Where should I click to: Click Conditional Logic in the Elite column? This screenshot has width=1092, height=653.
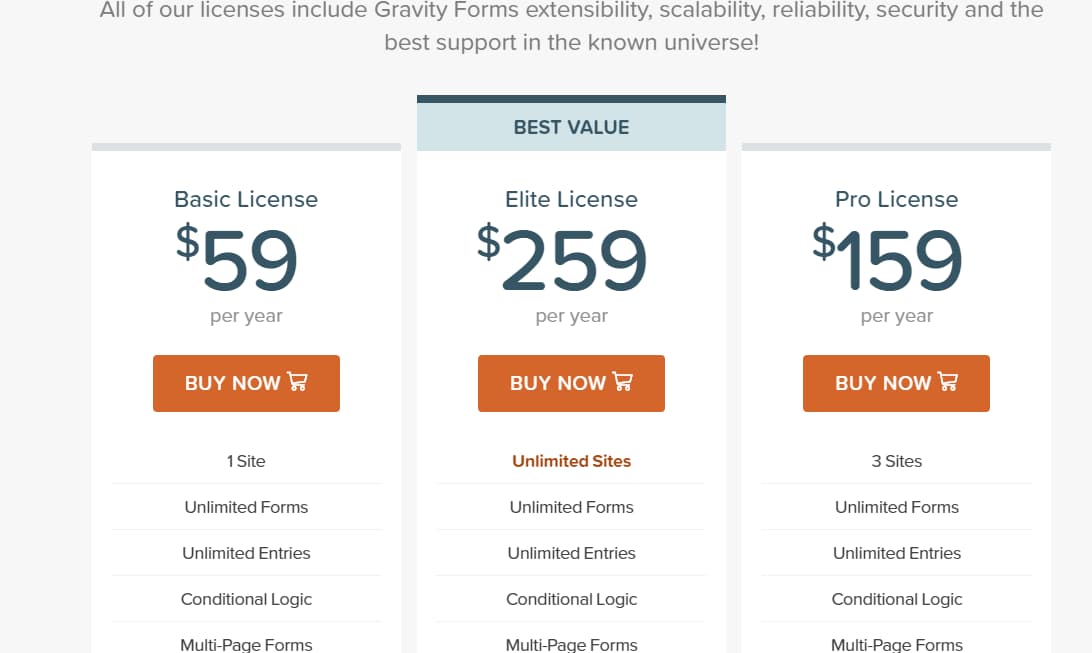(571, 599)
